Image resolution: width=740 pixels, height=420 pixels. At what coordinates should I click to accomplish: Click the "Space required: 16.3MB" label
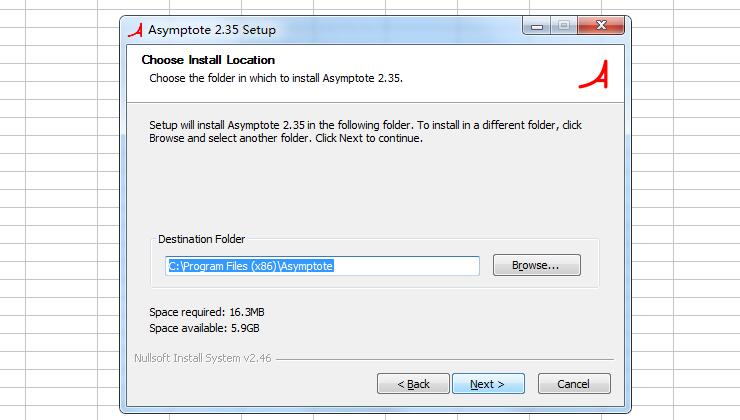click(x=207, y=312)
